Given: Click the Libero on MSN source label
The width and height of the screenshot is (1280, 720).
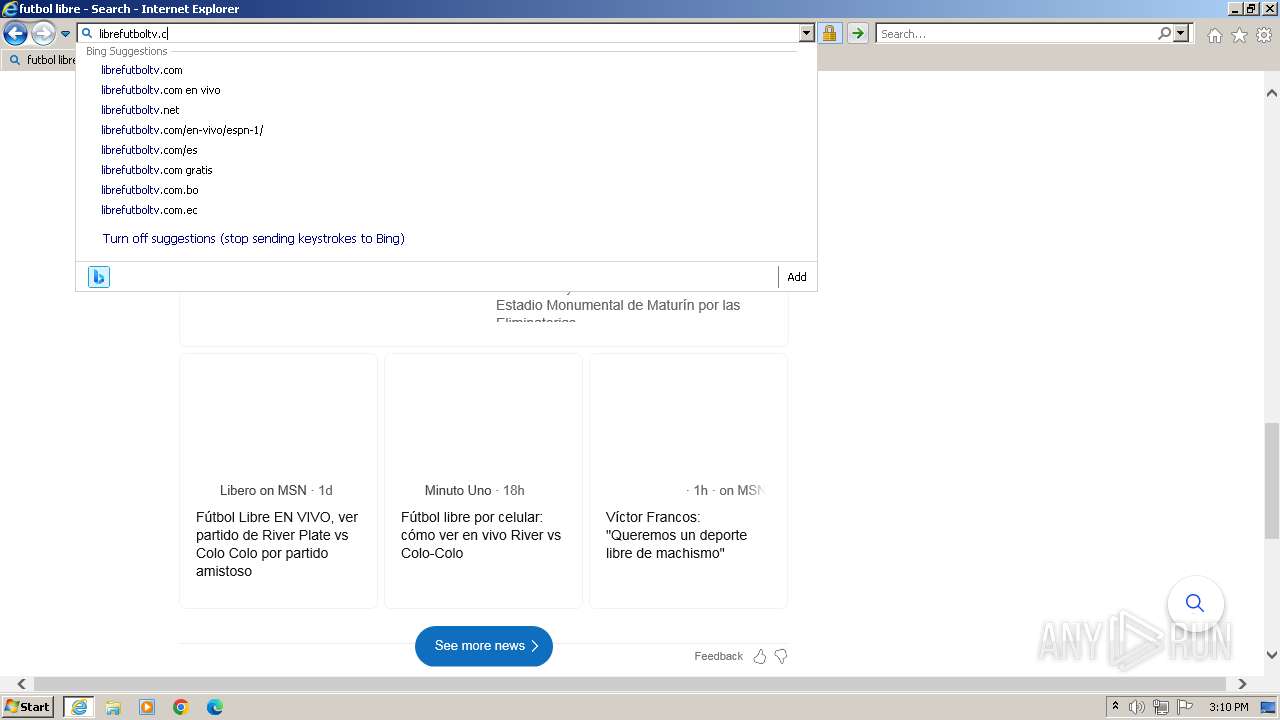Looking at the screenshot, I should tap(263, 490).
